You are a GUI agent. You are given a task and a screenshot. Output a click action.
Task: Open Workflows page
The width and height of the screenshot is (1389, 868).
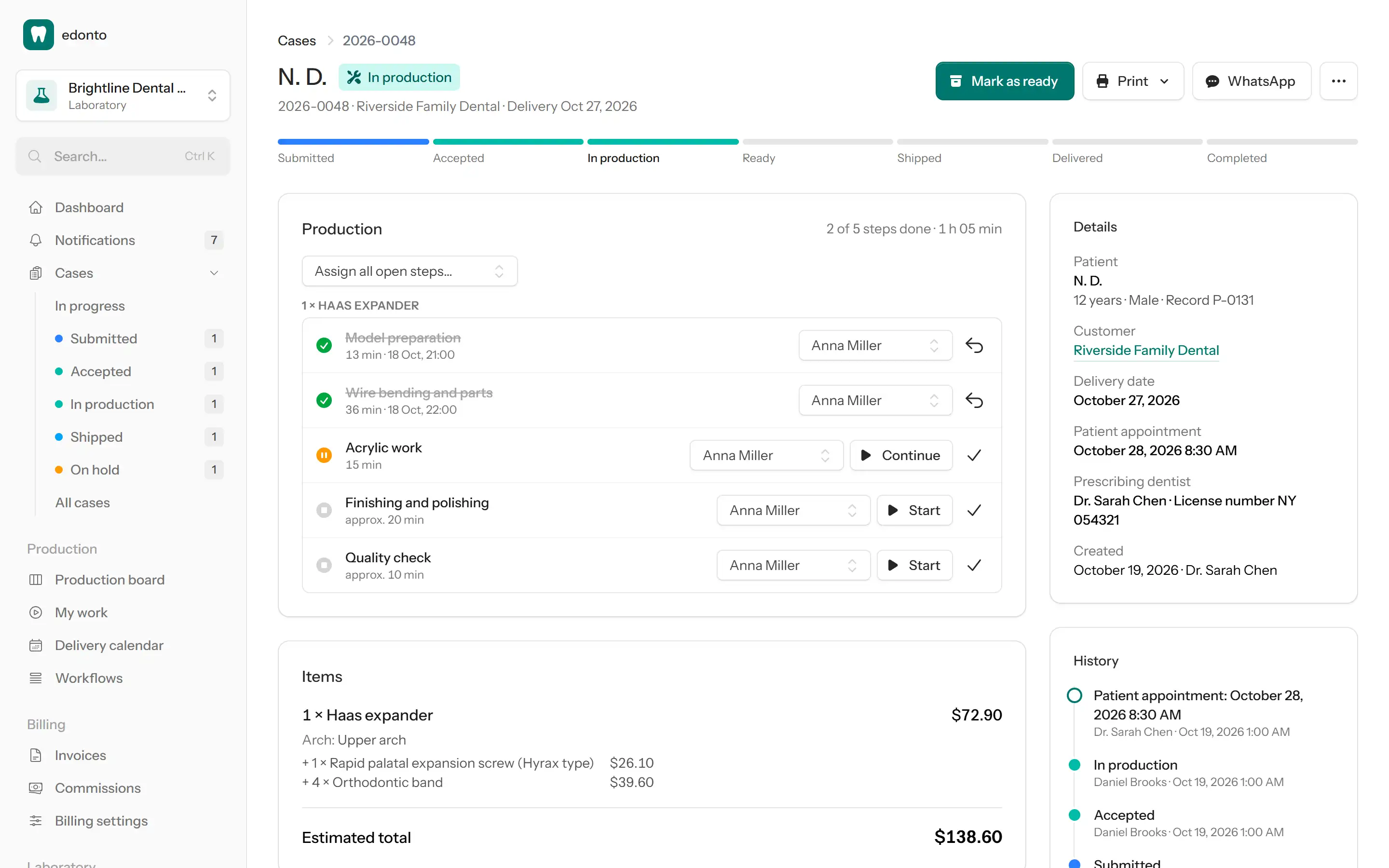[123, 678]
